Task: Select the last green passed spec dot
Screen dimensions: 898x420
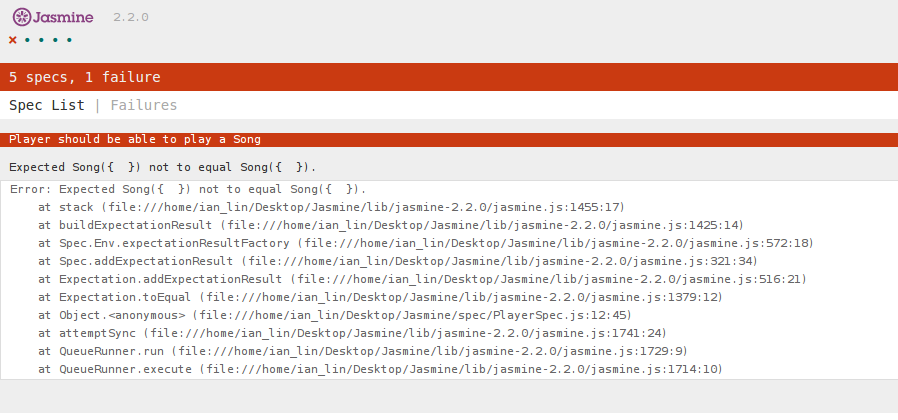Action: [x=69, y=40]
